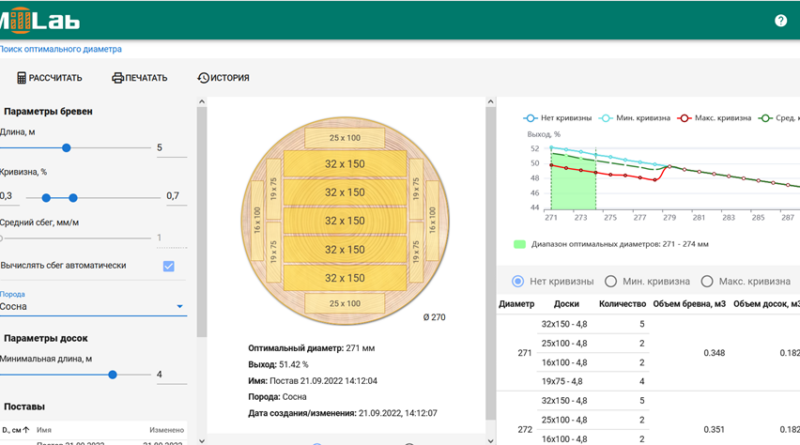Screen dimensions: 800x445
Task: Click the top 25 x 100 board in diagram
Action: 344,138
